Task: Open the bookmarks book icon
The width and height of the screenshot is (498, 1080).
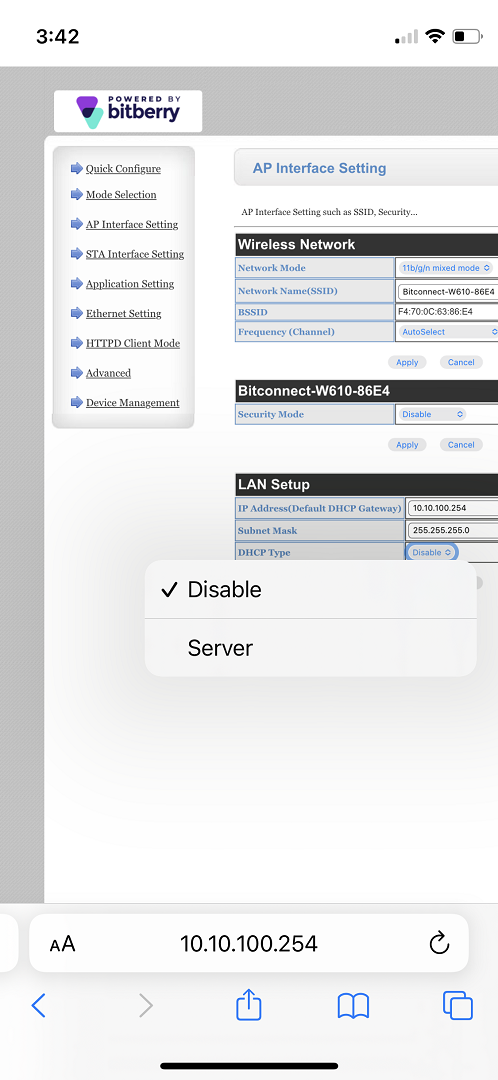Action: tap(353, 1006)
